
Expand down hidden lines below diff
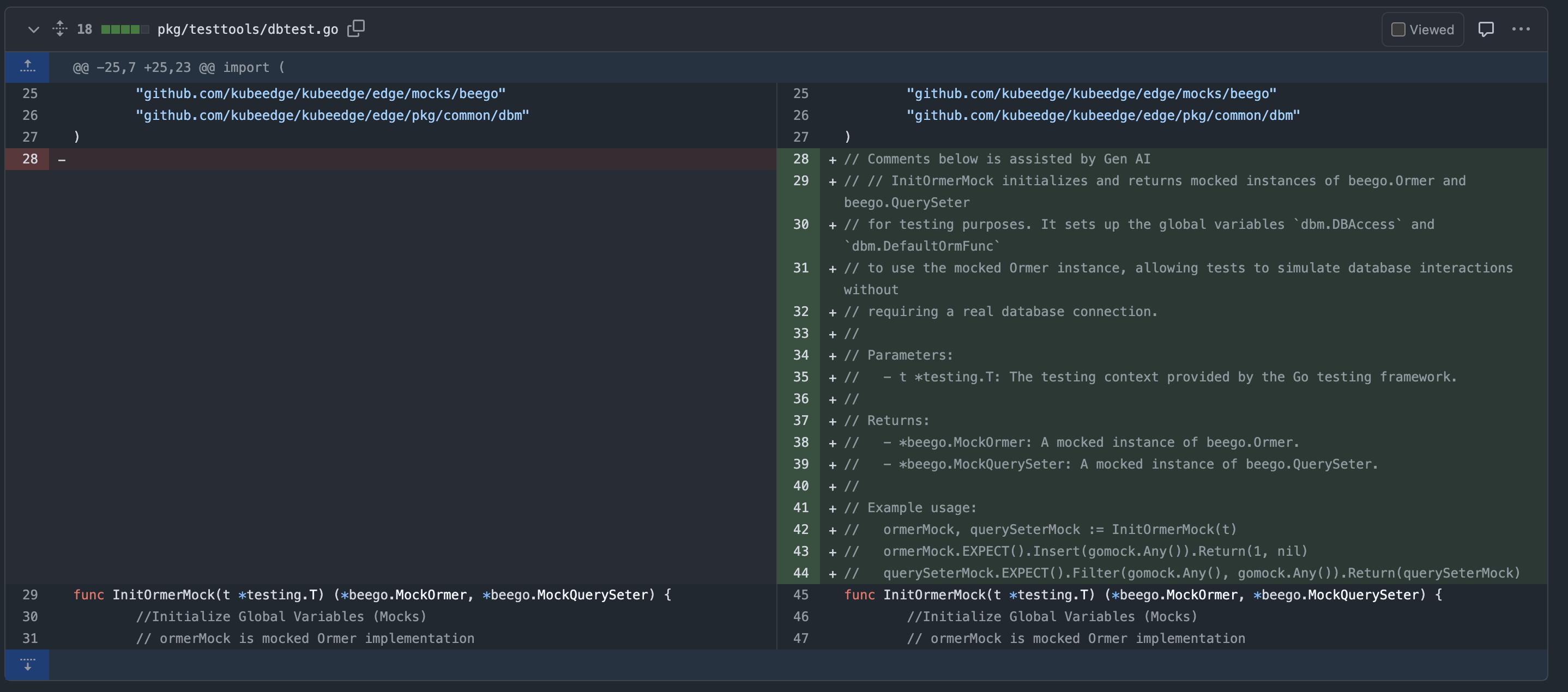pos(27,664)
